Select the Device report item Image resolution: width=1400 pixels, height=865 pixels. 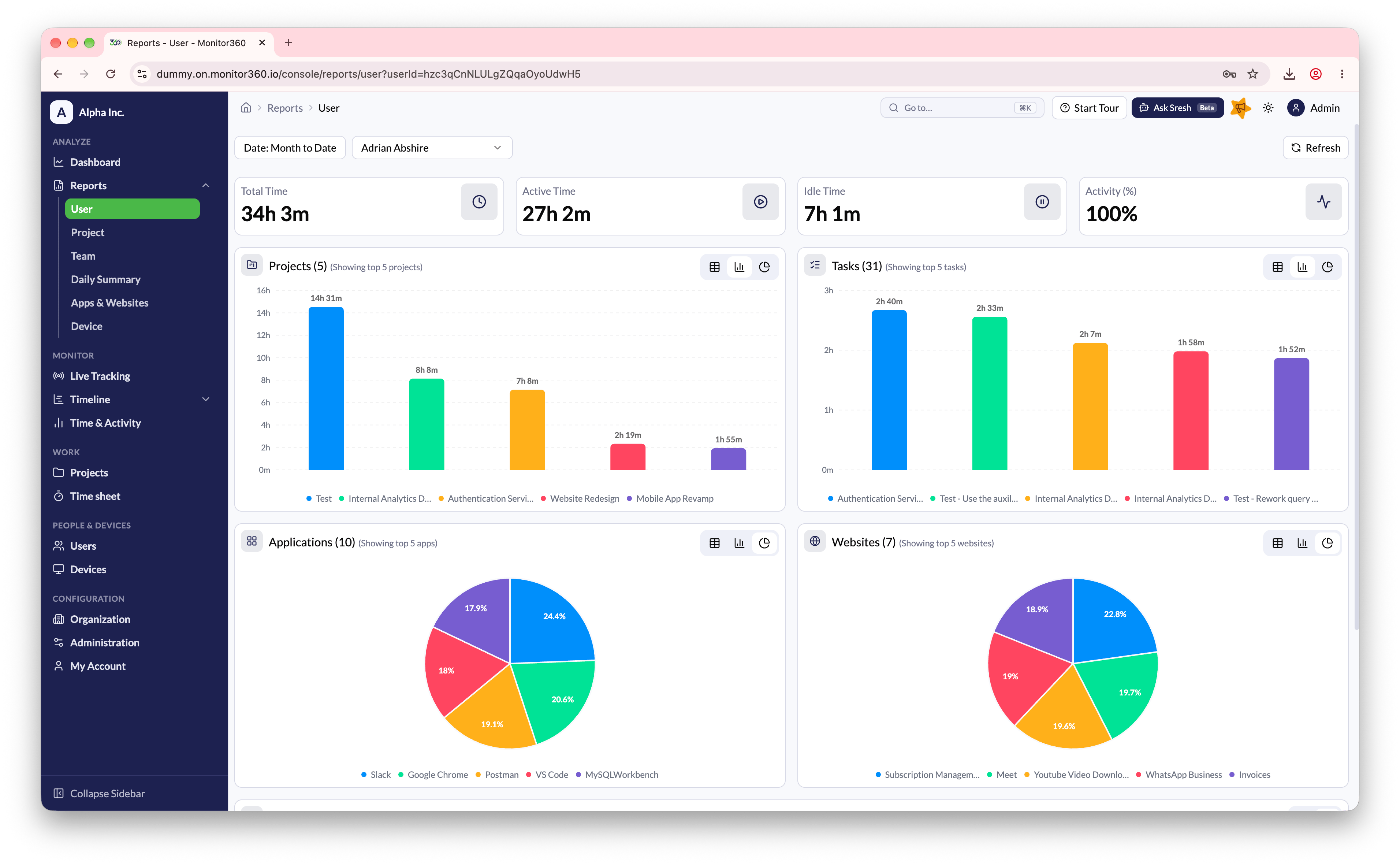86,326
